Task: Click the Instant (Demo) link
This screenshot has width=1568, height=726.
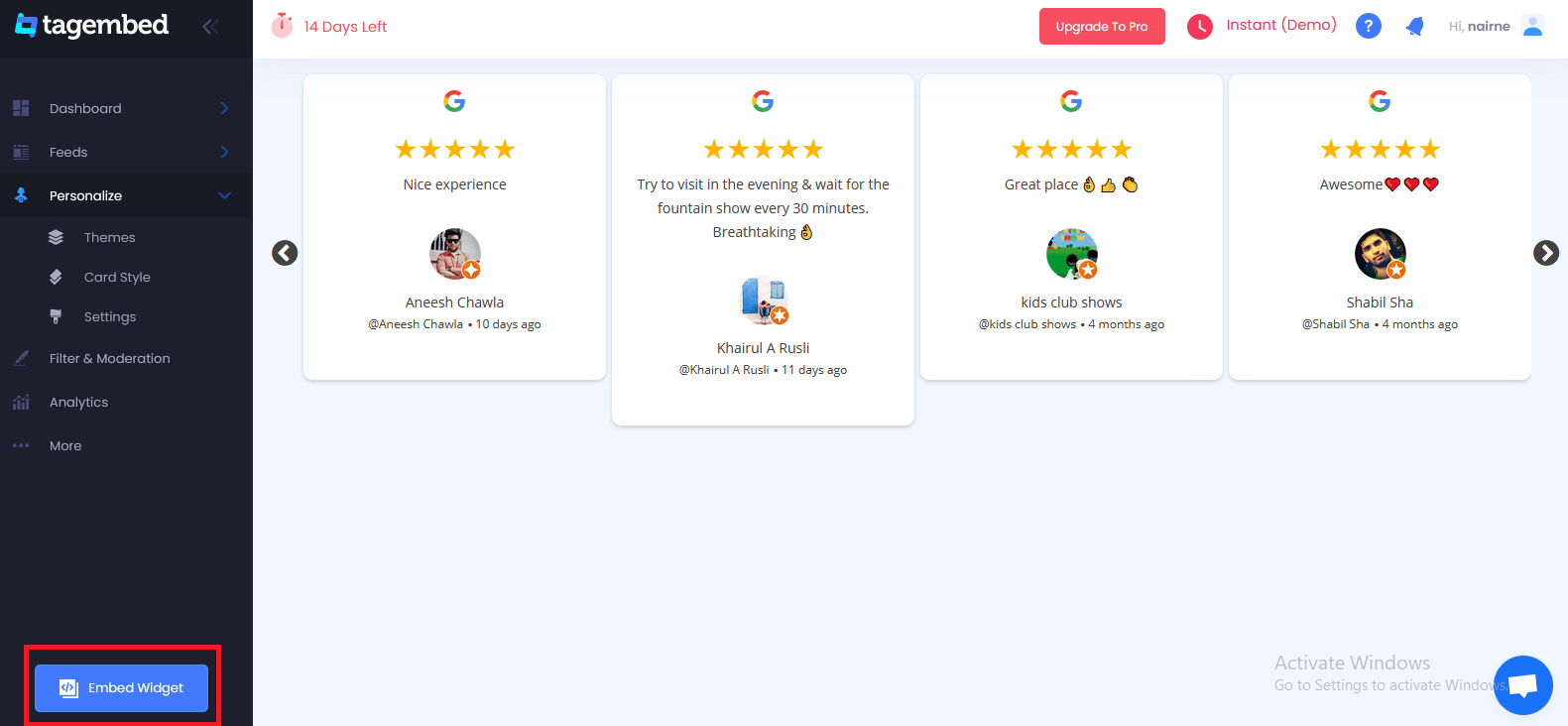Action: pyautogui.click(x=1281, y=25)
